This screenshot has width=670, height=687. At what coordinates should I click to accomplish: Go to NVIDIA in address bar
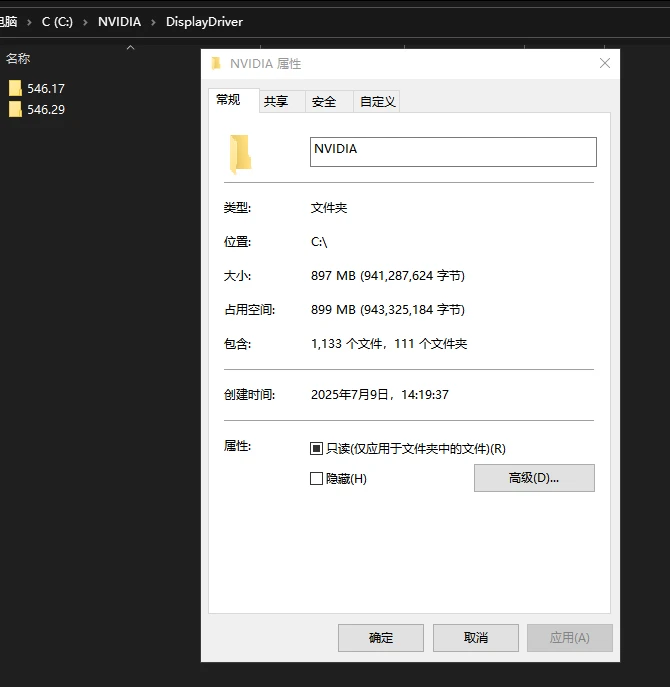[x=119, y=22]
